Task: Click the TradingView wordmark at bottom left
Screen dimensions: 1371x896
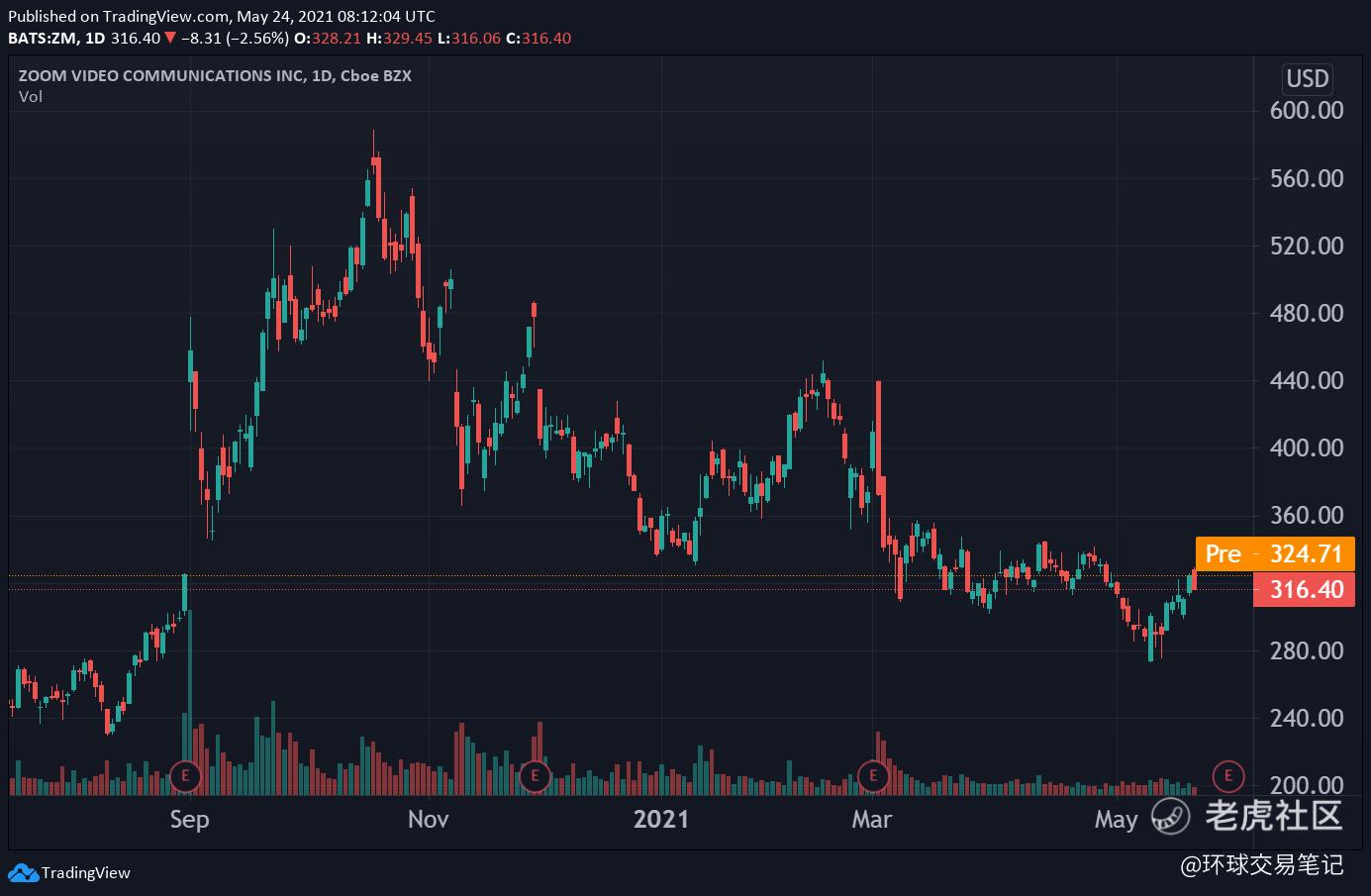Action: [x=86, y=873]
